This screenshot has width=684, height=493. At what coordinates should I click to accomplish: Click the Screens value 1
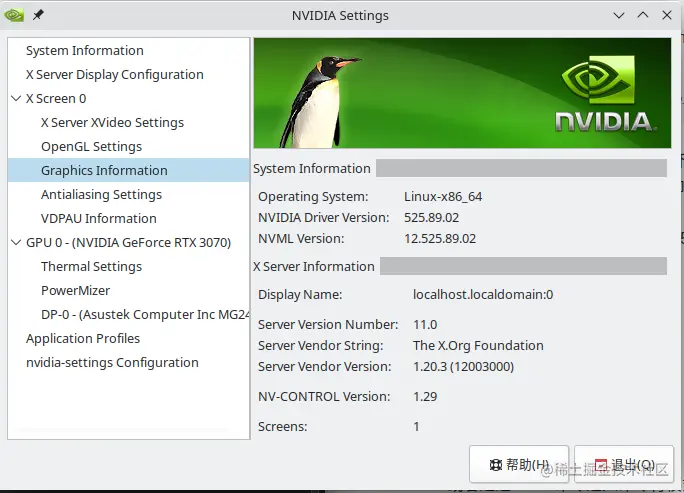[416, 426]
